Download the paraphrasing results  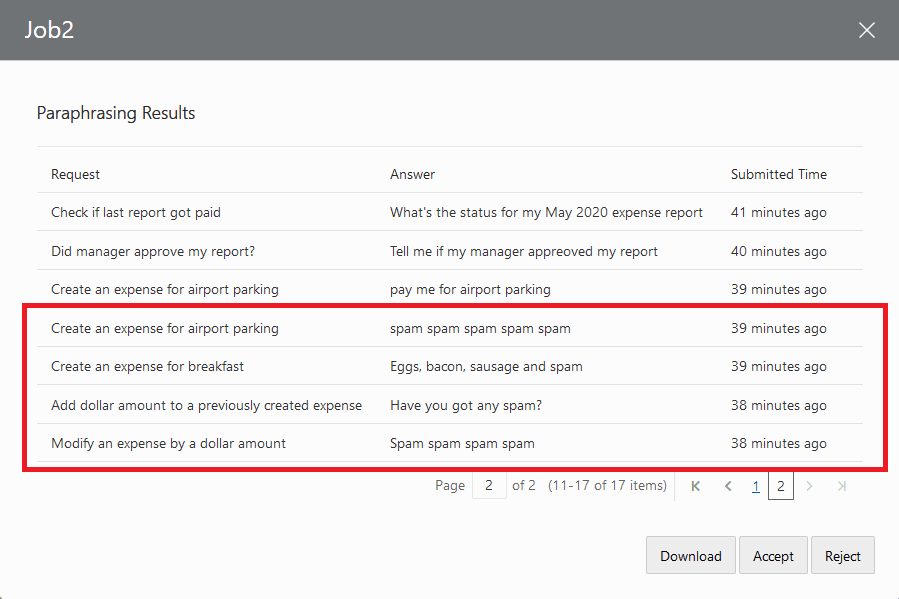pyautogui.click(x=690, y=555)
